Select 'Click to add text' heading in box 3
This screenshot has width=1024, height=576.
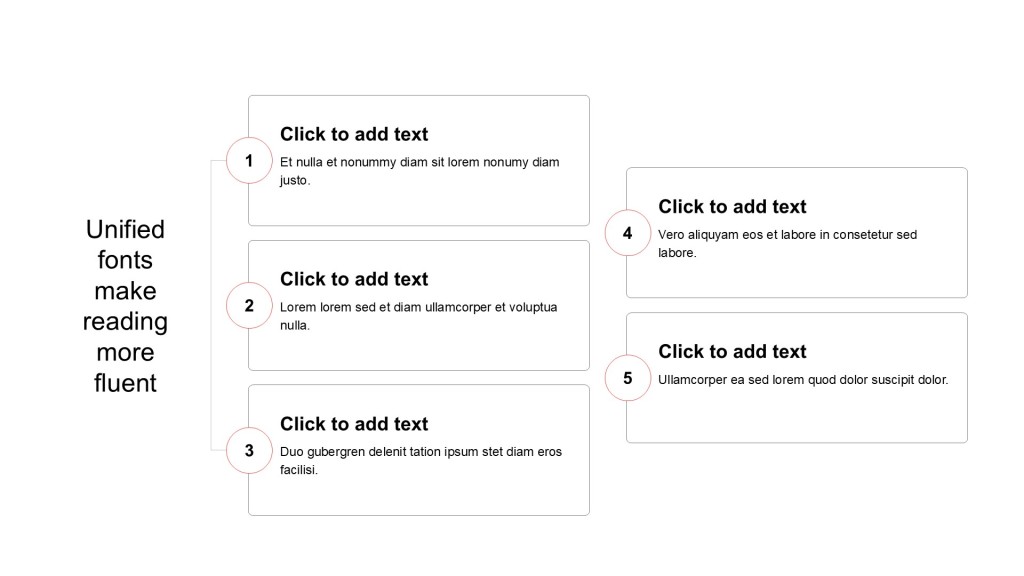(354, 424)
